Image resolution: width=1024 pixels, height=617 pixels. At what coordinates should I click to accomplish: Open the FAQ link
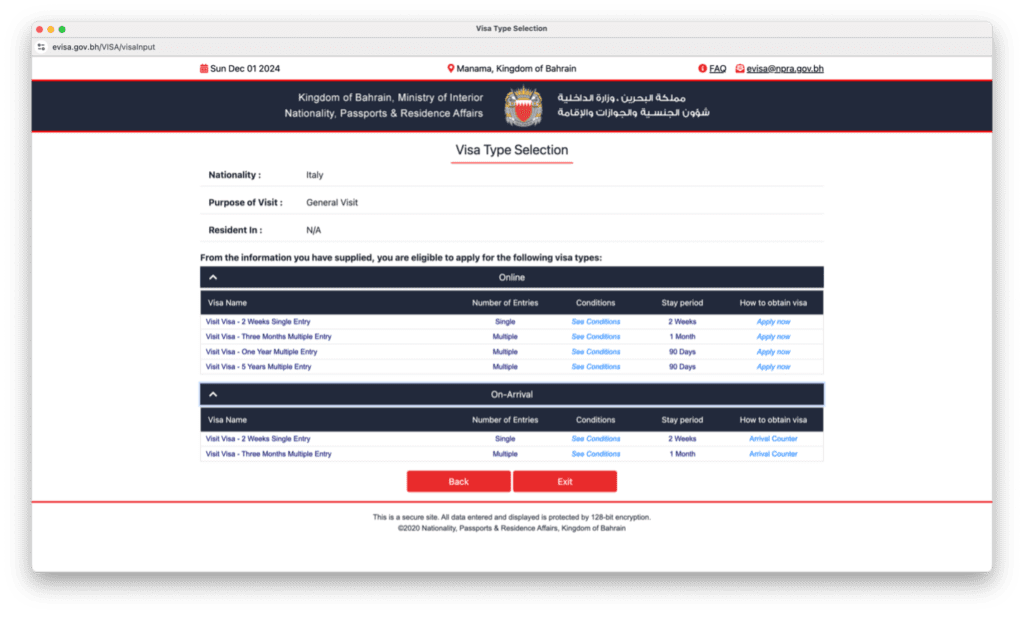(717, 69)
